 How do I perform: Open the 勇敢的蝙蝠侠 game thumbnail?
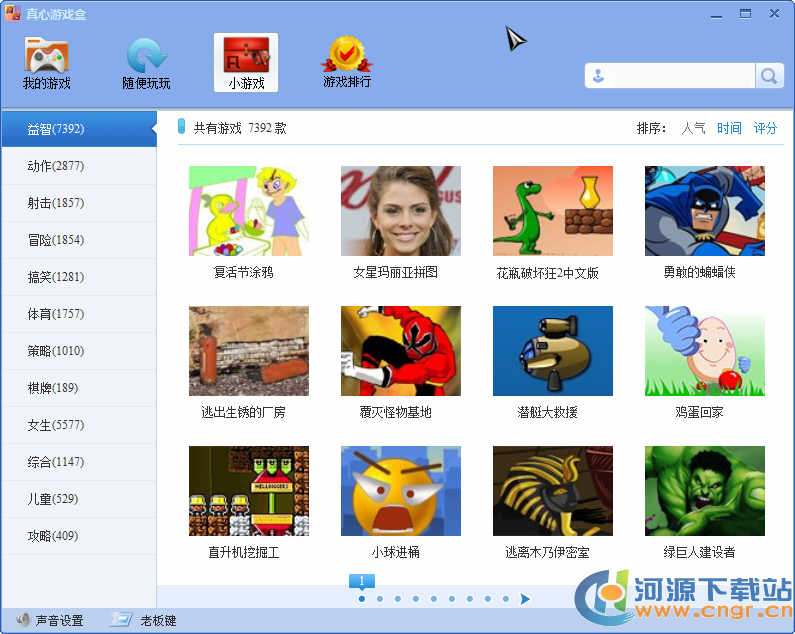point(704,211)
